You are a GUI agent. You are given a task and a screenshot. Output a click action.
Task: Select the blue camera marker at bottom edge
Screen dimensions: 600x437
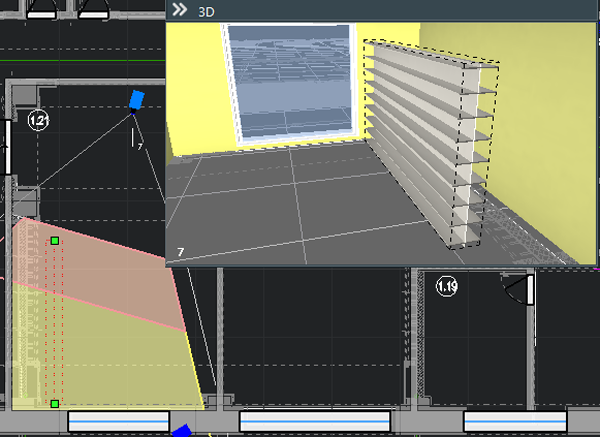[182, 431]
